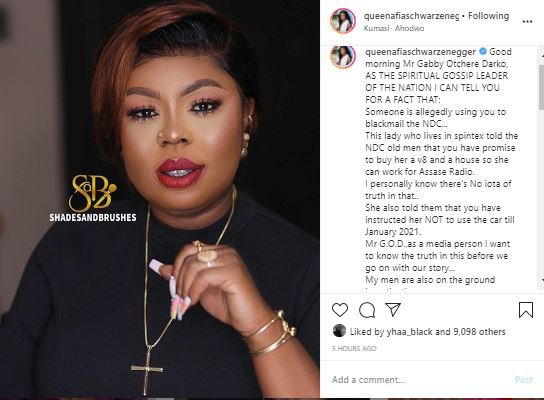Image resolution: width=544 pixels, height=400 pixels.
Task: Open Kumasi- Ahodwo location link
Action: pos(393,28)
